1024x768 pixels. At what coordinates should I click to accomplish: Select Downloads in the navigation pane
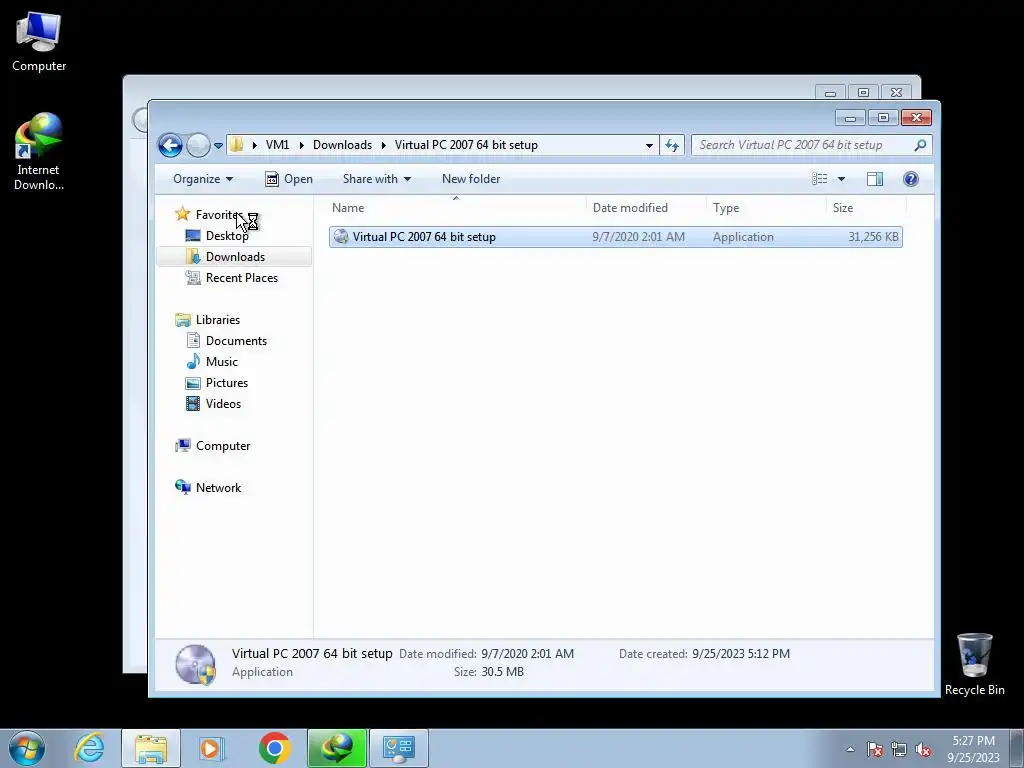click(x=234, y=257)
